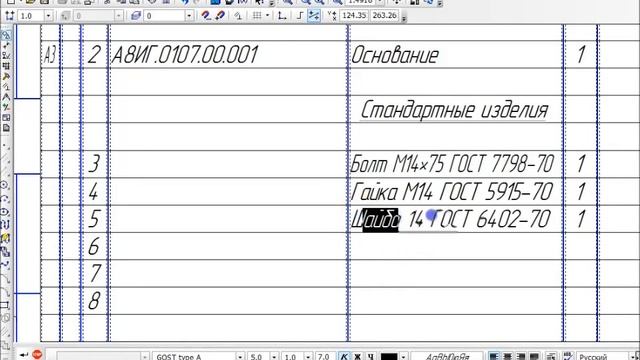Screen dimensions: 640x360
Task: Click the row Гайка М14 ГОСТ 5915-70
Action: point(451,191)
